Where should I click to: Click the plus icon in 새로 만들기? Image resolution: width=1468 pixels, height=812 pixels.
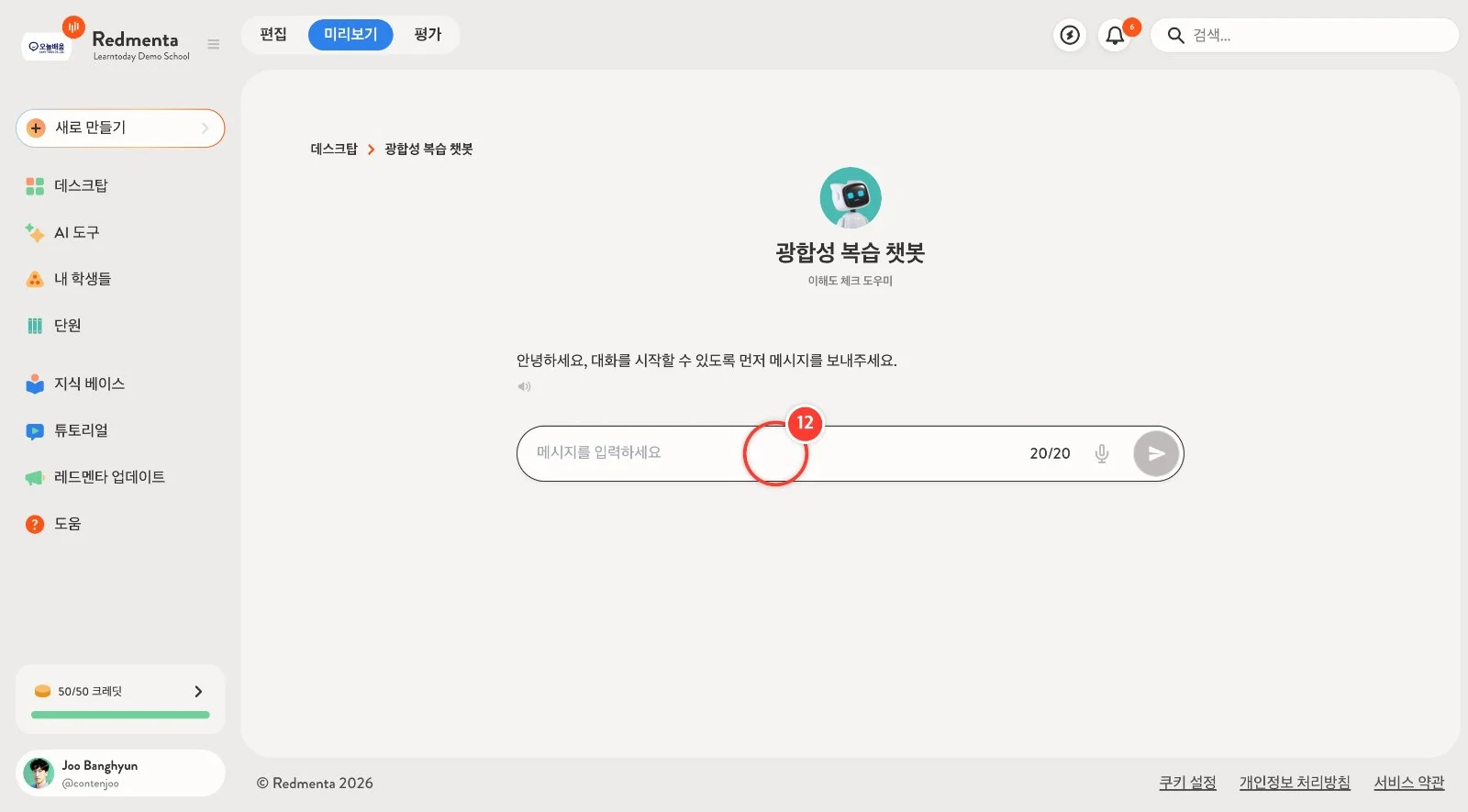[x=36, y=128]
